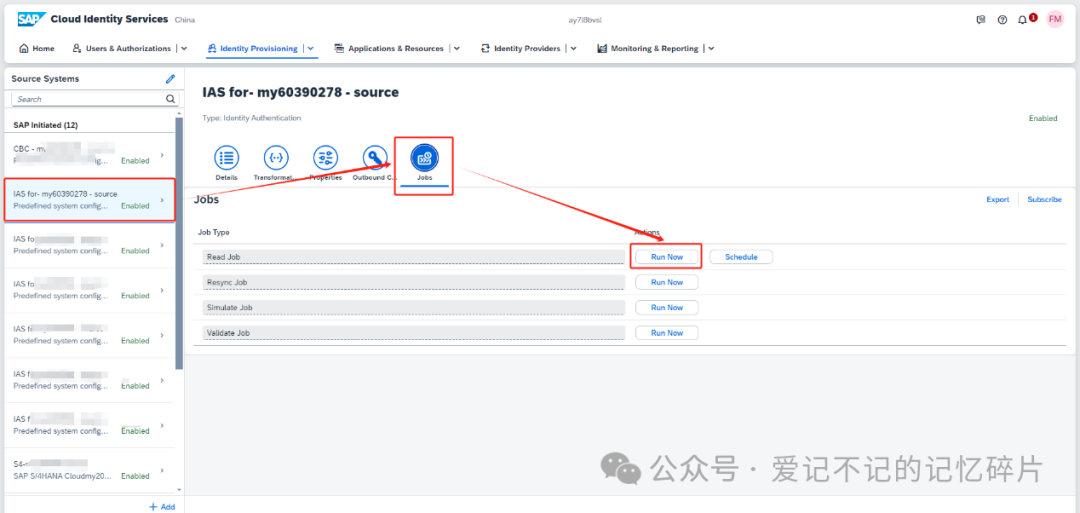Click the Subscribe link
1080x513 pixels.
(1044, 200)
